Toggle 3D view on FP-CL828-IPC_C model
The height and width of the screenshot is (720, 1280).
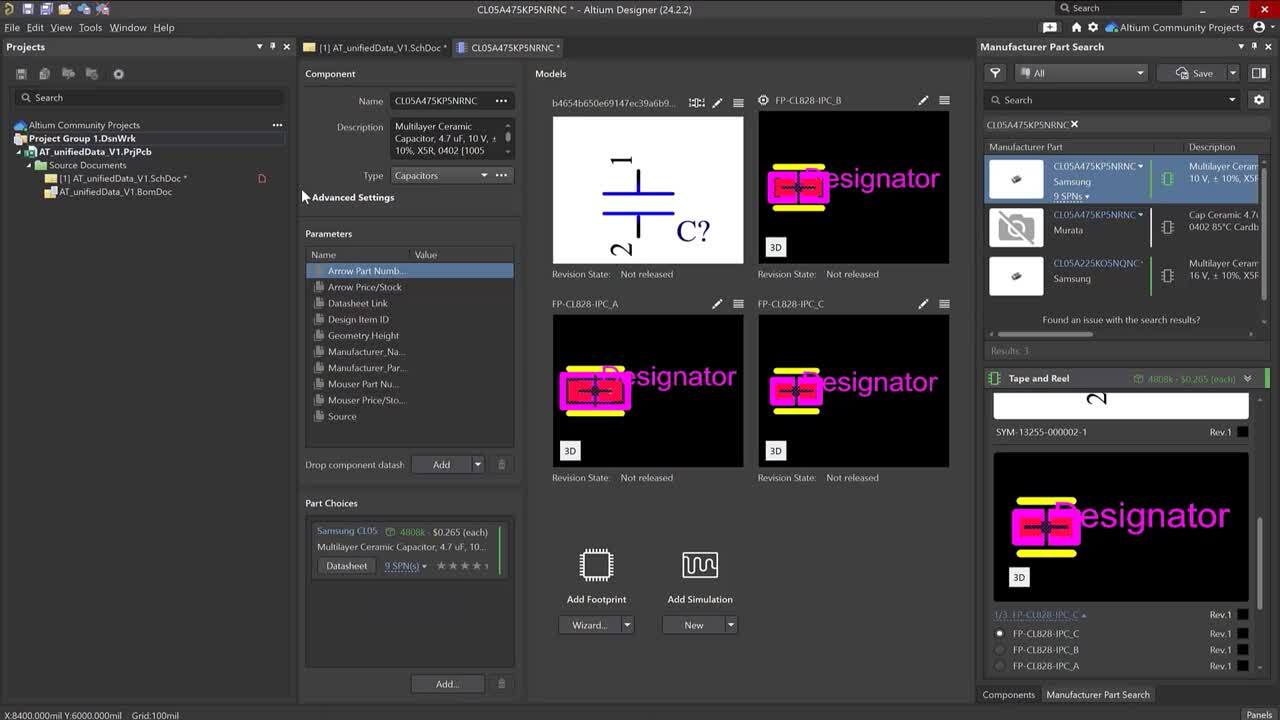[775, 451]
